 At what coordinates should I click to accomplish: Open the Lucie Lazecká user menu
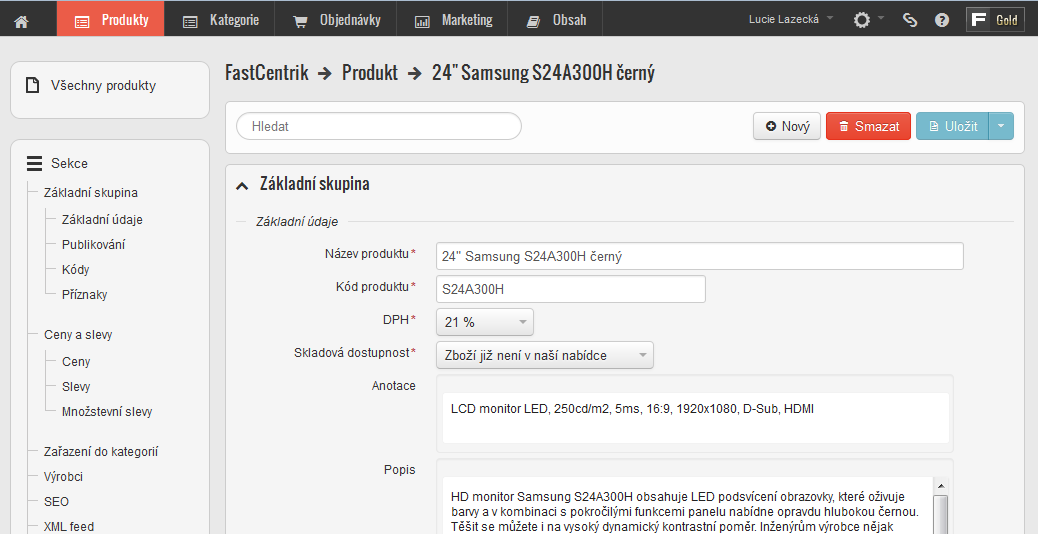click(790, 19)
